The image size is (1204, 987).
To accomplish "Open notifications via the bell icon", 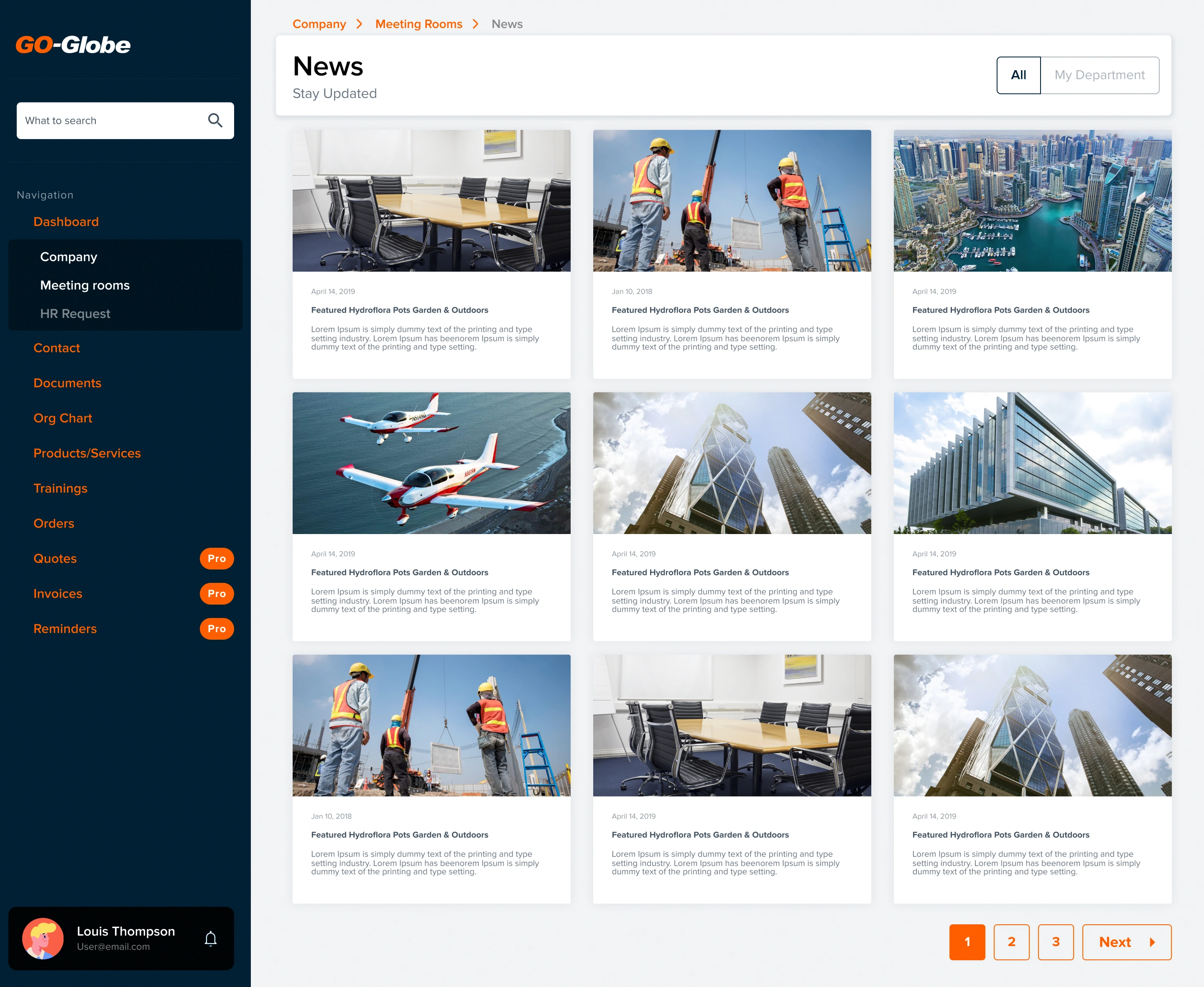I will [210, 939].
